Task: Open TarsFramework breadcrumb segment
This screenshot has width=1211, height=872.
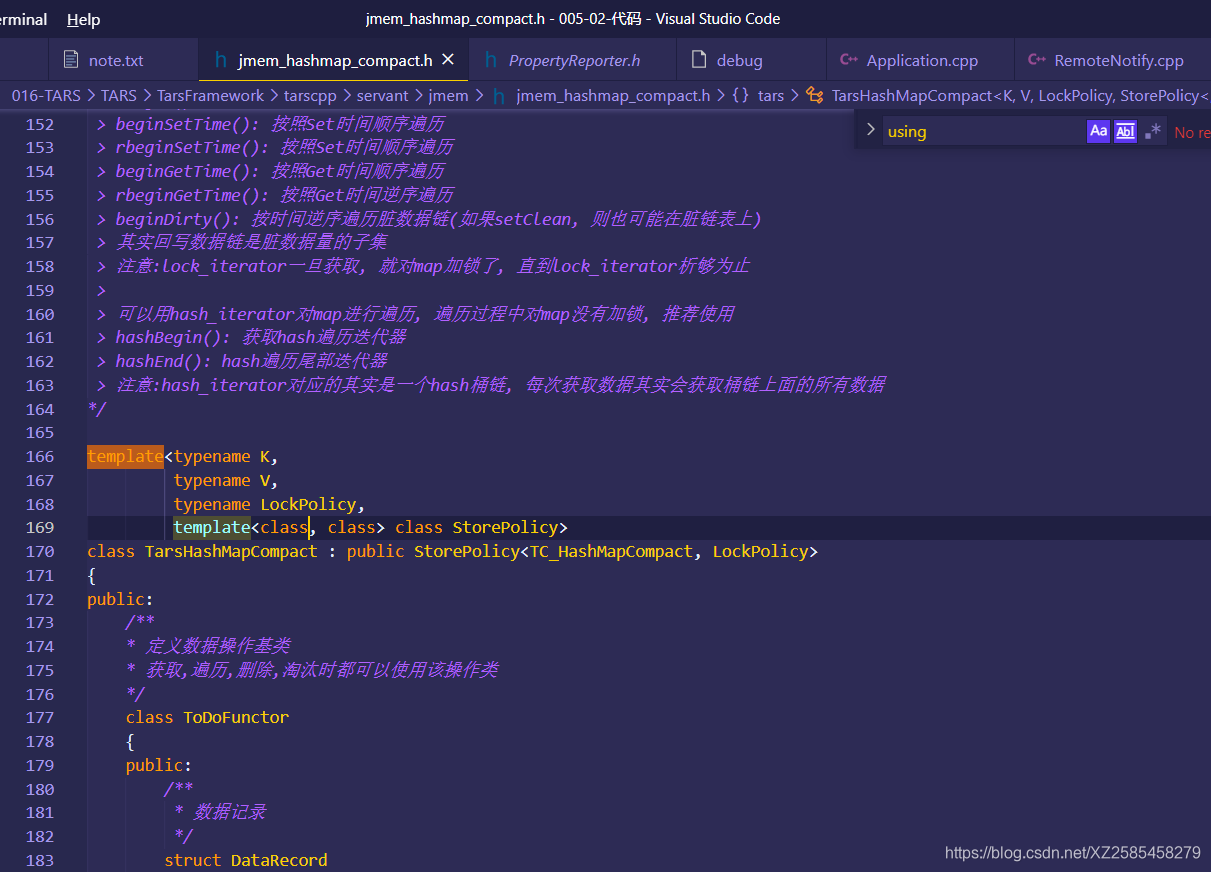Action: point(210,95)
